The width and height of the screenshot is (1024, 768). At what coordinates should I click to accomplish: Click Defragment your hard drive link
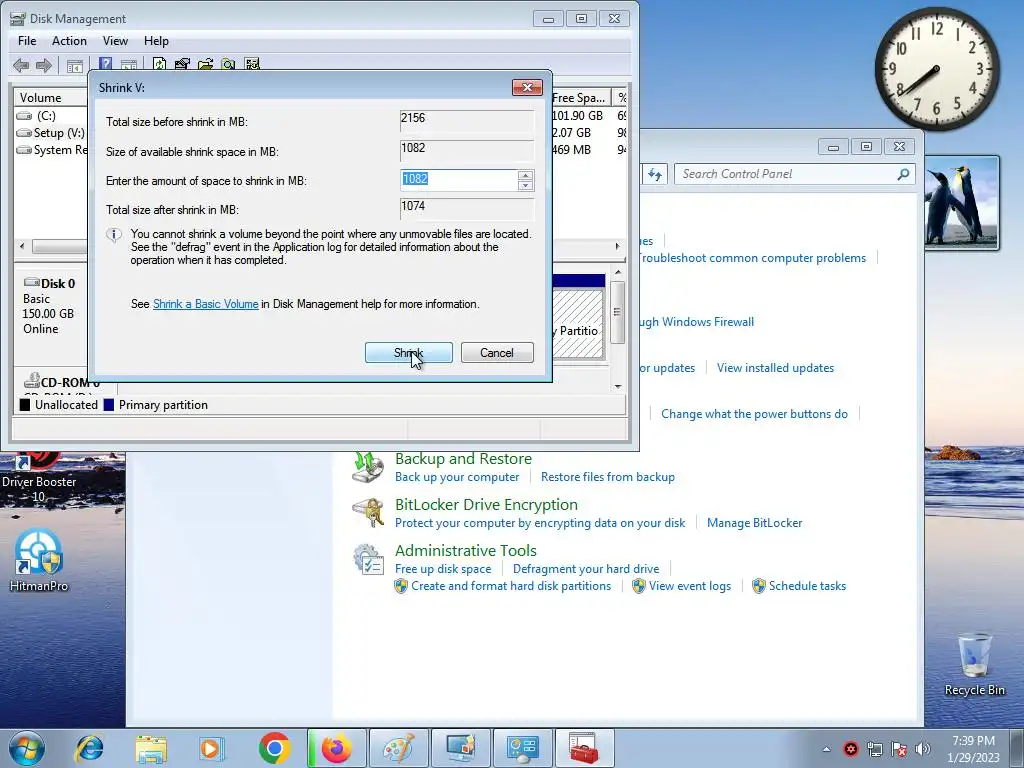[586, 569]
